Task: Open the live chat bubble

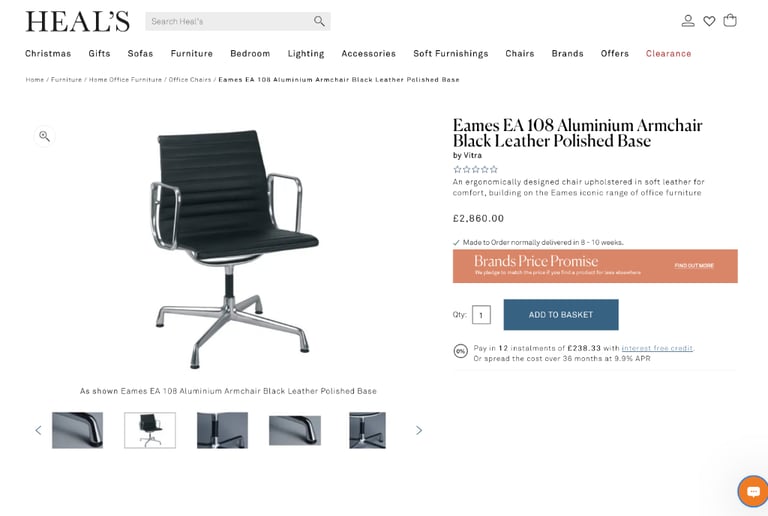Action: 753,491
